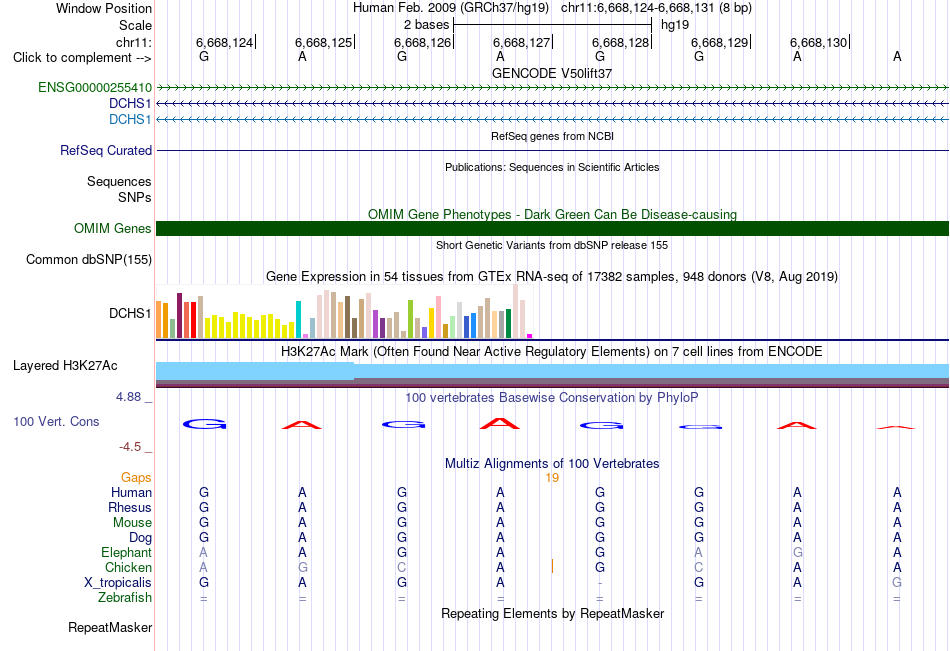950x651 pixels.
Task: Click the RepeatMasker track label
Action: point(110,627)
